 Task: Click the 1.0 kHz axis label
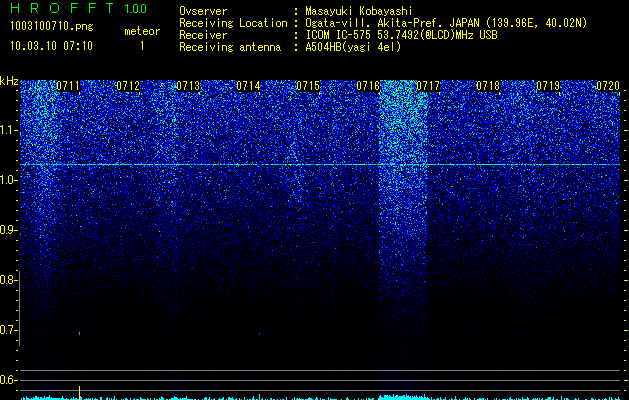click(8, 180)
